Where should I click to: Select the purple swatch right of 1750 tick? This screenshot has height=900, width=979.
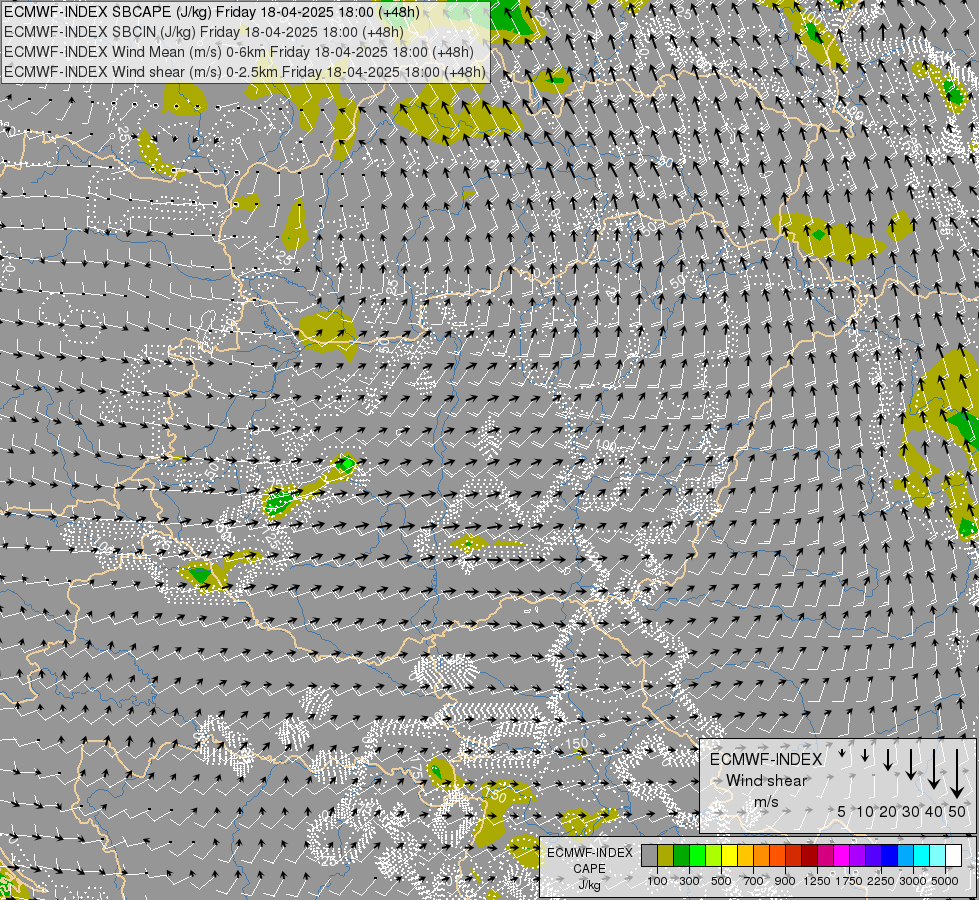click(x=858, y=856)
